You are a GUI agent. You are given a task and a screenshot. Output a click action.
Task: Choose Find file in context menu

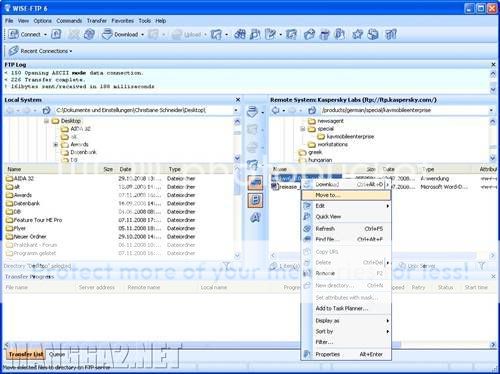(x=346, y=239)
